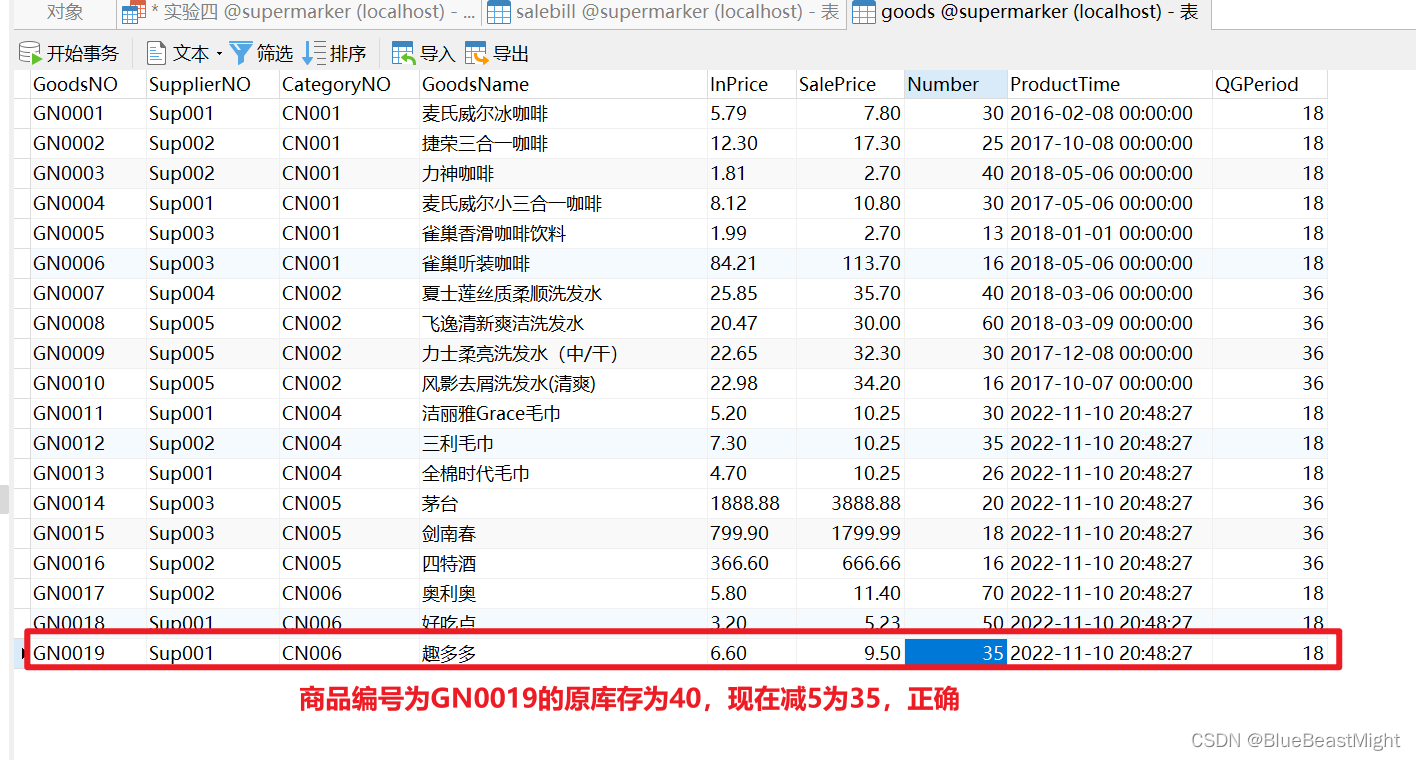
Task: Click the CategoryNO column header
Action: tap(349, 84)
